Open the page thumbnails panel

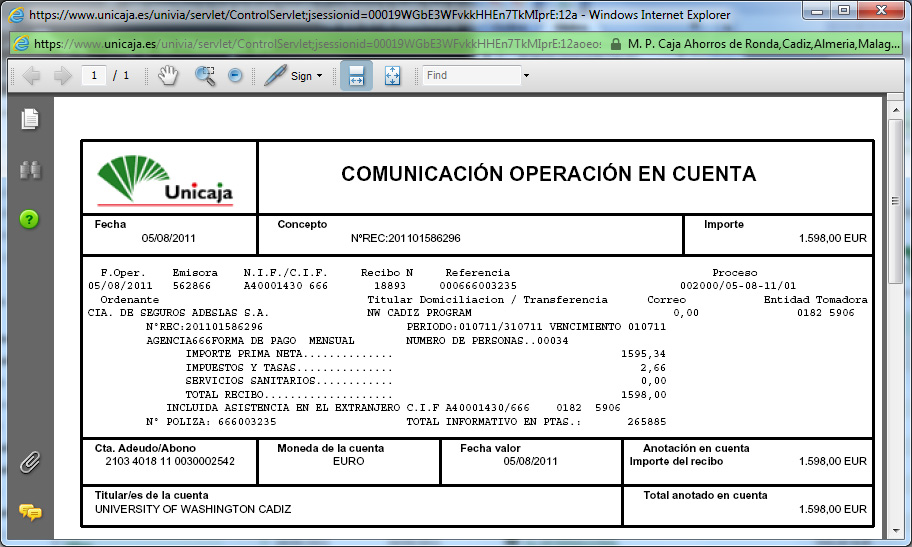click(x=30, y=119)
